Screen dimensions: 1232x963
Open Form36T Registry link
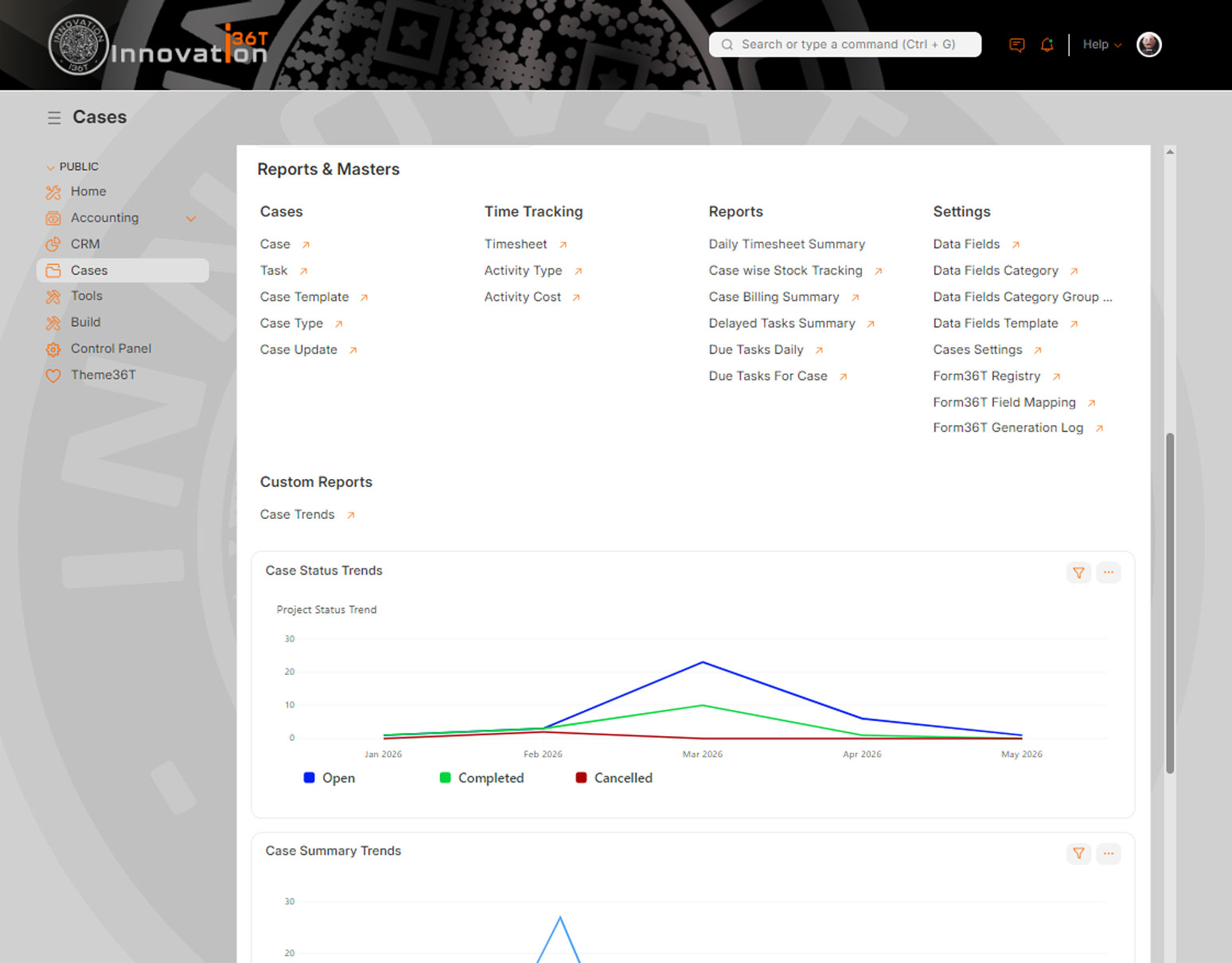[x=986, y=376]
